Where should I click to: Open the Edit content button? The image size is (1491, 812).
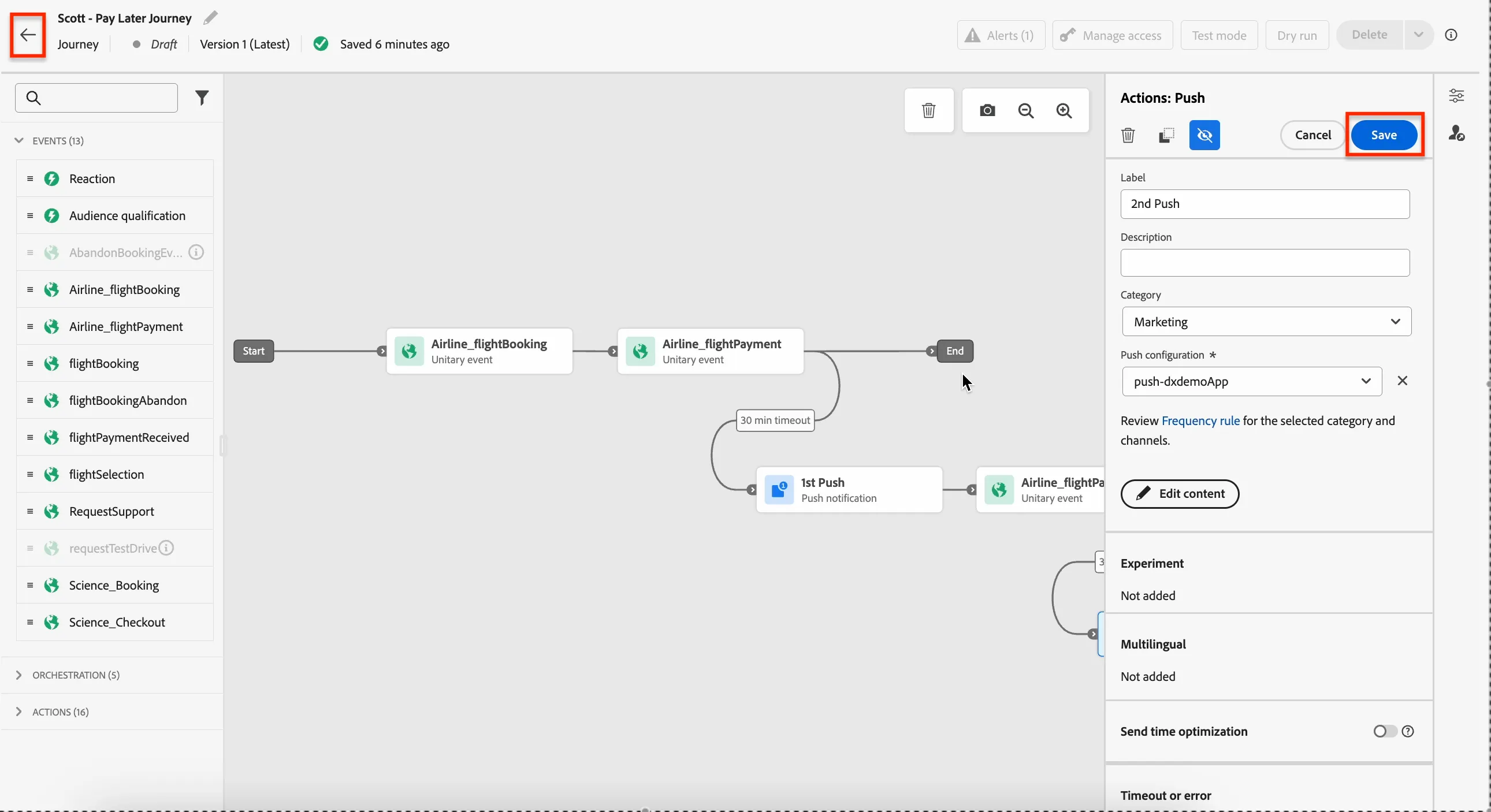[1180, 494]
